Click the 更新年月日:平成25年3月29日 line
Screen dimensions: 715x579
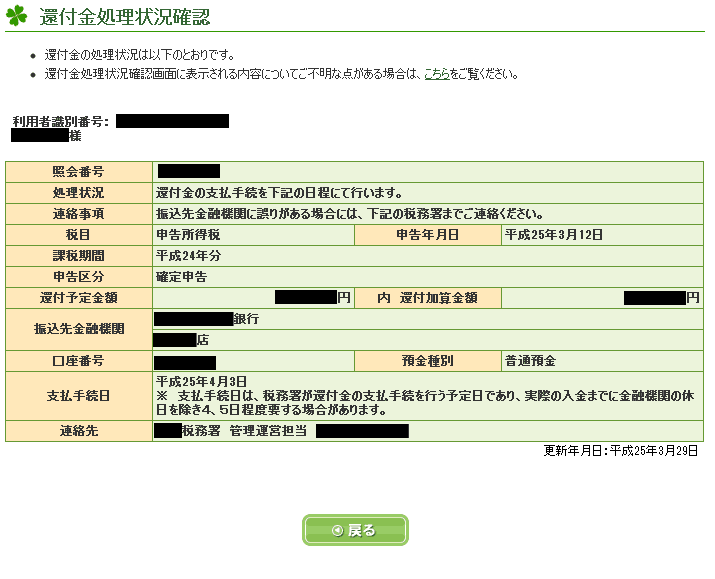pyautogui.click(x=621, y=451)
